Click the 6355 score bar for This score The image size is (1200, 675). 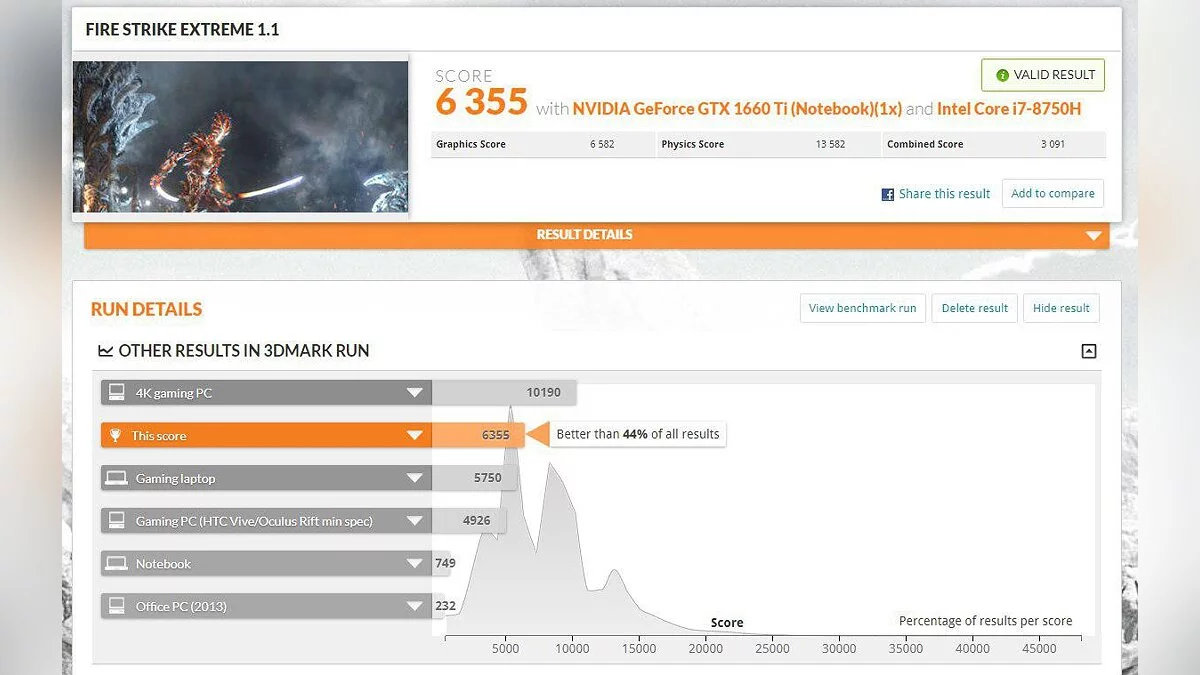coord(478,436)
